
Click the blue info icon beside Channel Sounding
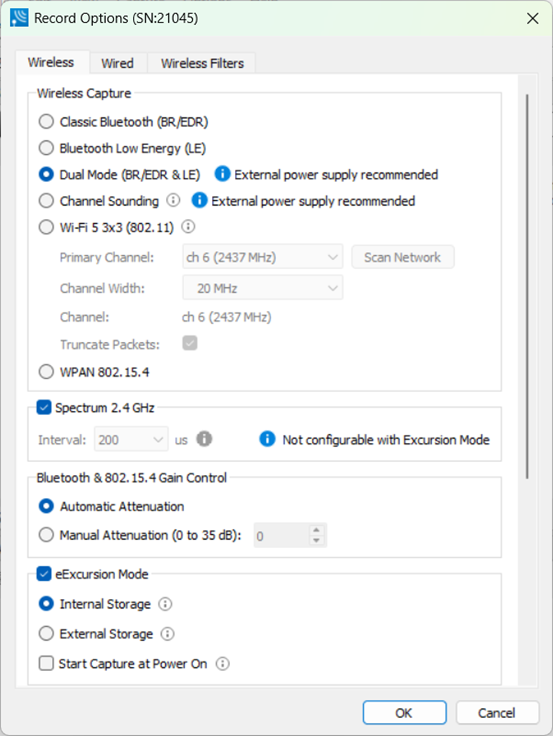coord(200,200)
